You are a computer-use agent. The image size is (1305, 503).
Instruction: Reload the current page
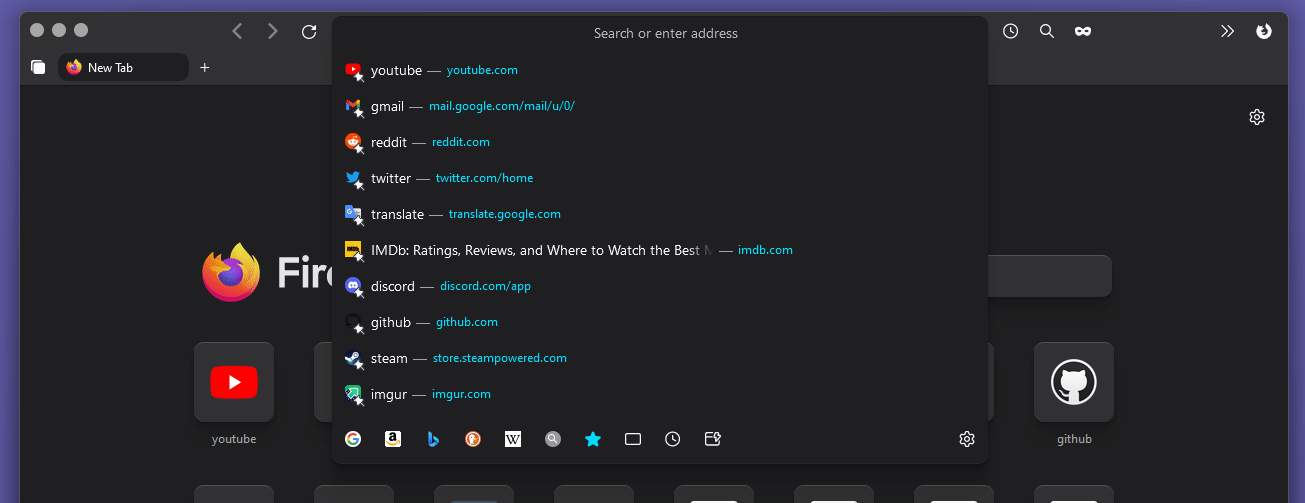tap(309, 31)
